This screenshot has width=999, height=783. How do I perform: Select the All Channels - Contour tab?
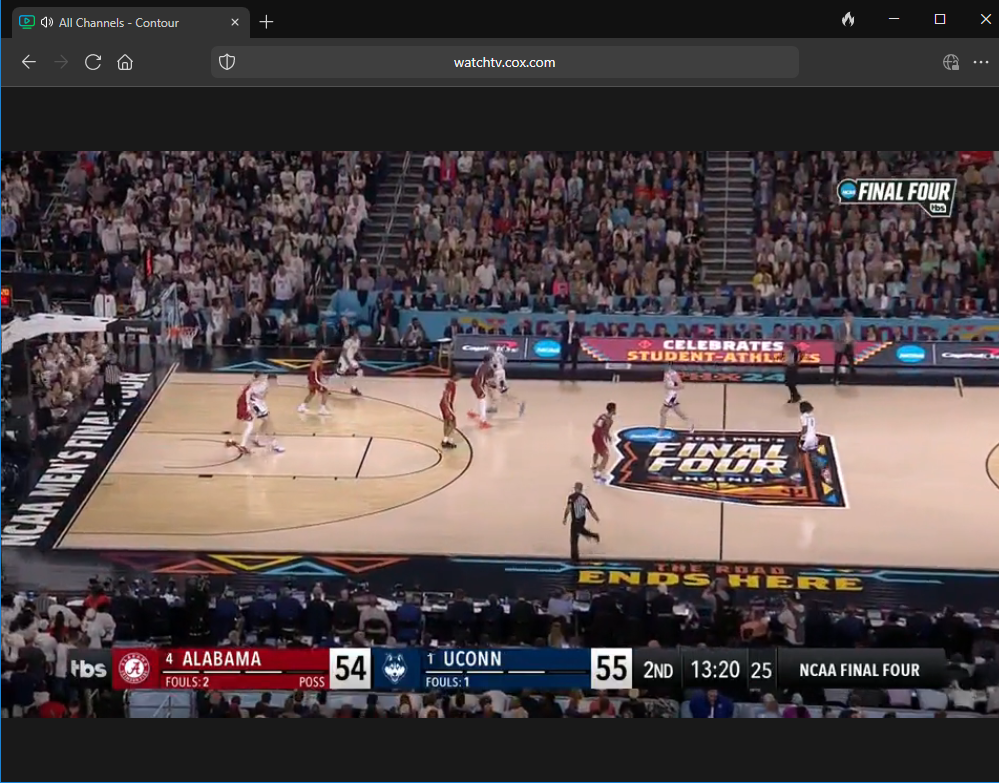coord(131,22)
